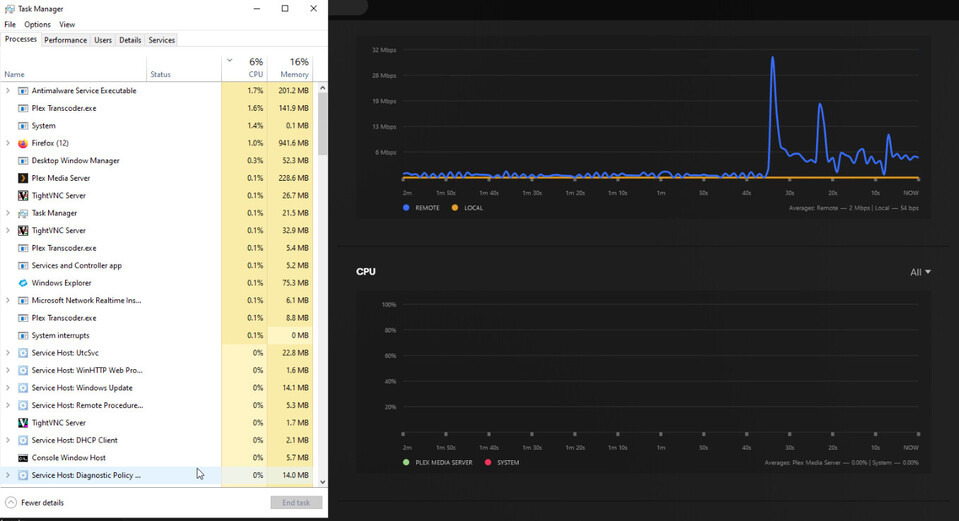Screen dimensions: 959x521
Task: Toggle REMOTE series in bandwidth legend
Action: click(x=421, y=208)
